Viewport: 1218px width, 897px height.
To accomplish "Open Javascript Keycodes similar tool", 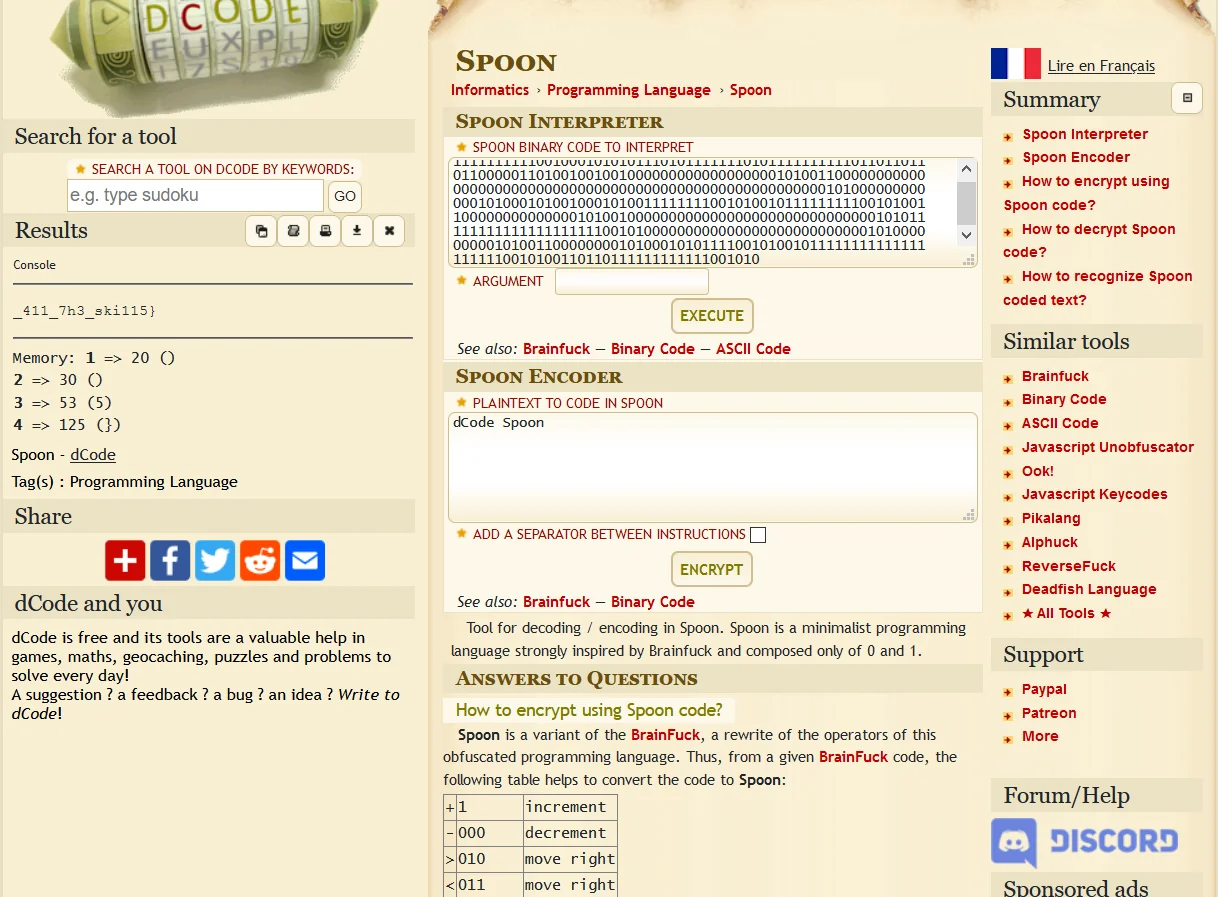I will click(1095, 494).
